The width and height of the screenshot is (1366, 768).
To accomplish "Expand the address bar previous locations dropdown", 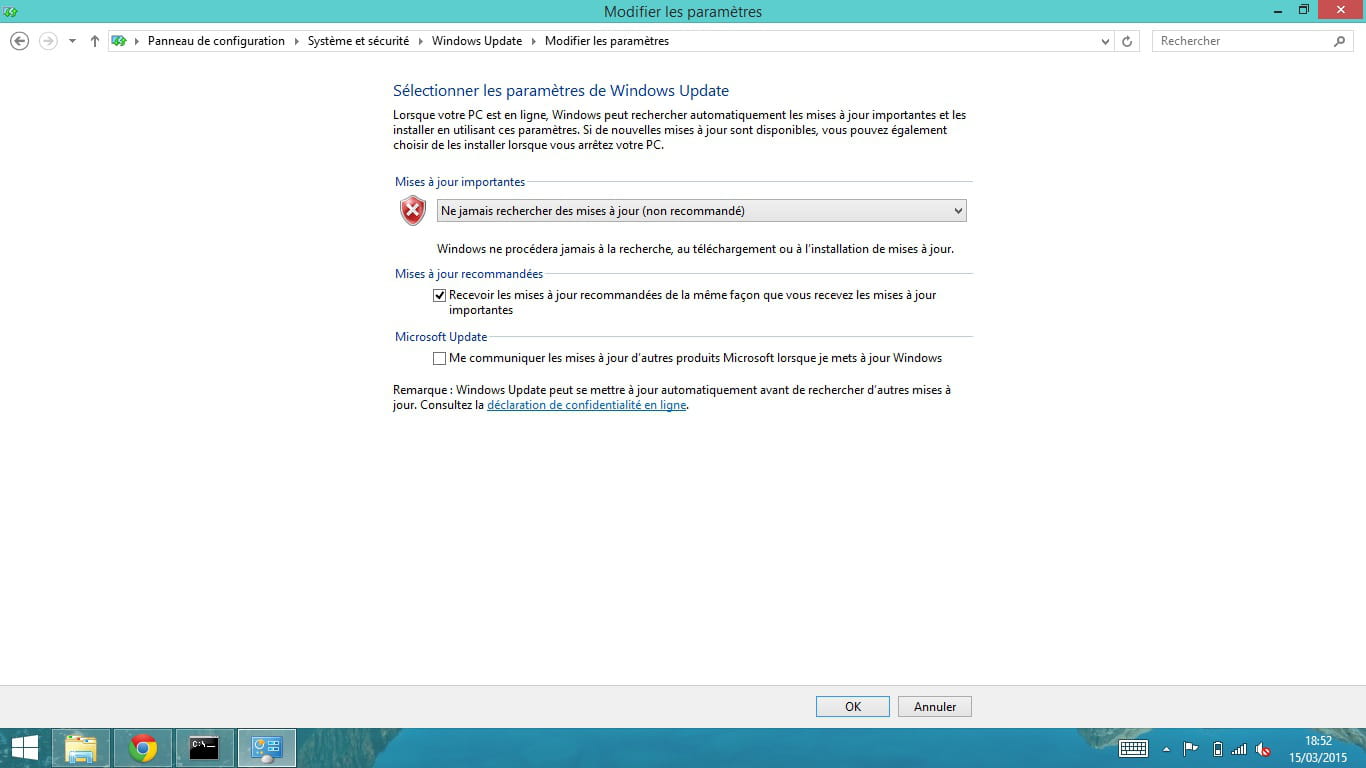I will (1105, 41).
